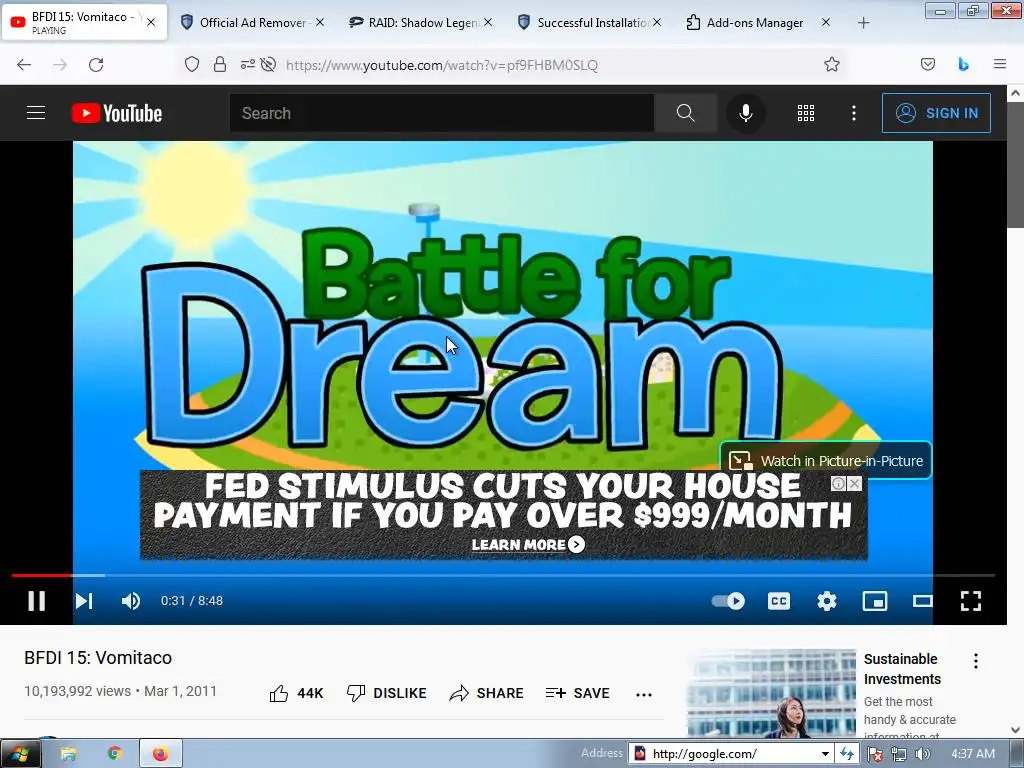Expand the taskbar Address dropdown arrow
Screen dimensions: 1024x768
click(x=825, y=754)
